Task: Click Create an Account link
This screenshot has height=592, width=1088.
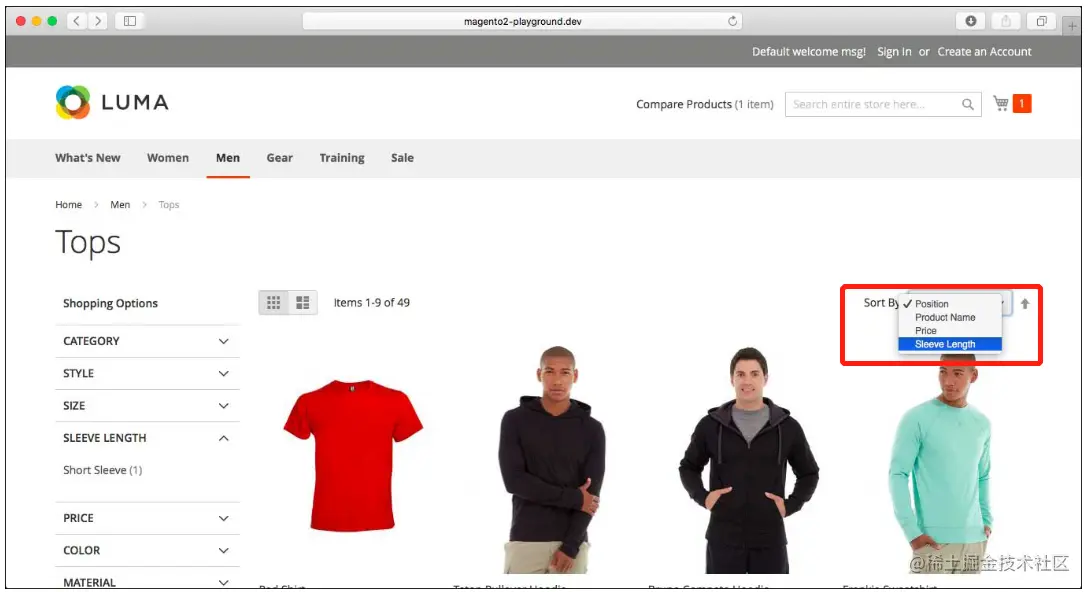Action: [x=985, y=51]
